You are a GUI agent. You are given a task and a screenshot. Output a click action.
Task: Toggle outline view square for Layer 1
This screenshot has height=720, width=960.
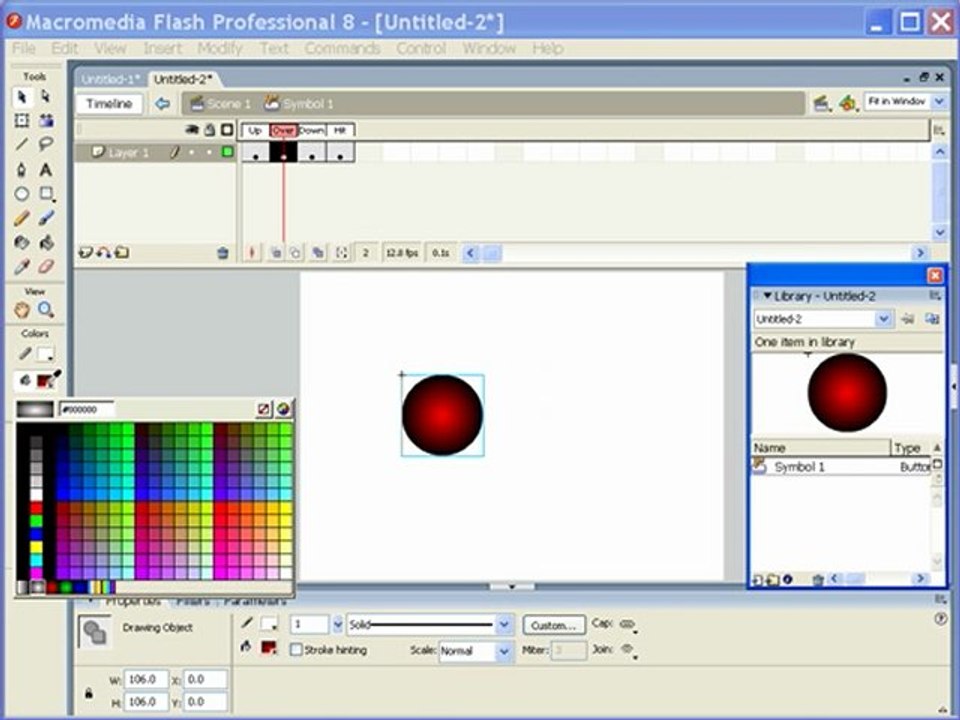click(x=228, y=152)
